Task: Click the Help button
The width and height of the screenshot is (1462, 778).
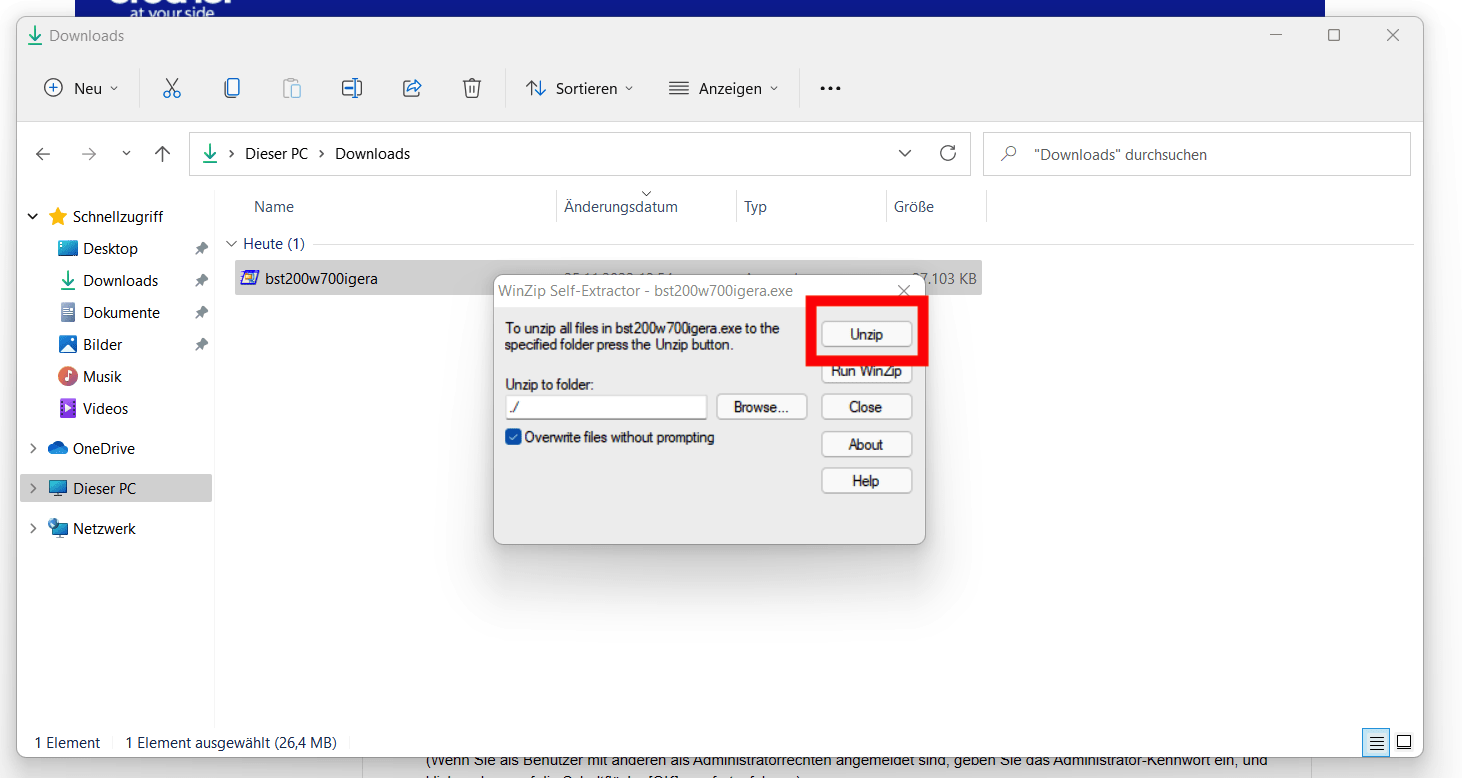Action: point(866,481)
